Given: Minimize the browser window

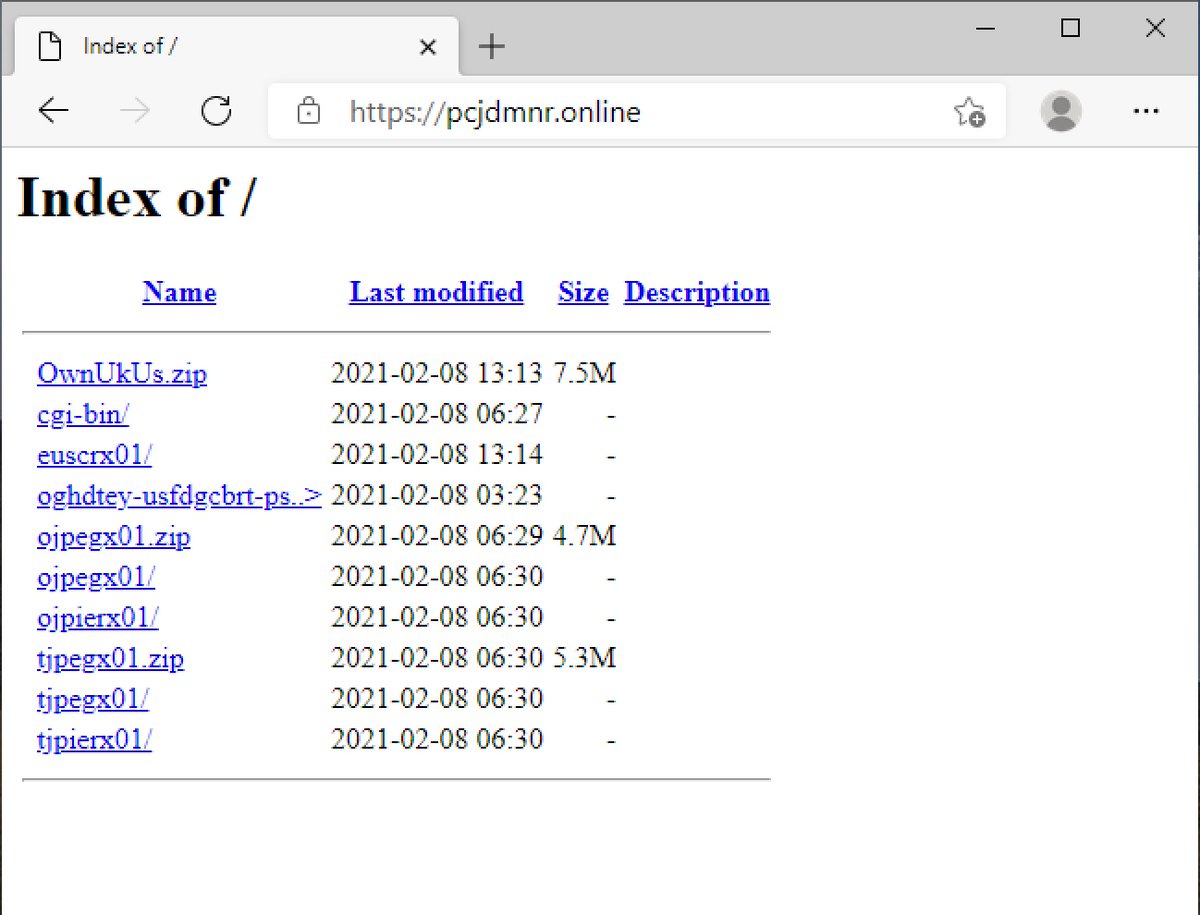Looking at the screenshot, I should click(x=985, y=29).
